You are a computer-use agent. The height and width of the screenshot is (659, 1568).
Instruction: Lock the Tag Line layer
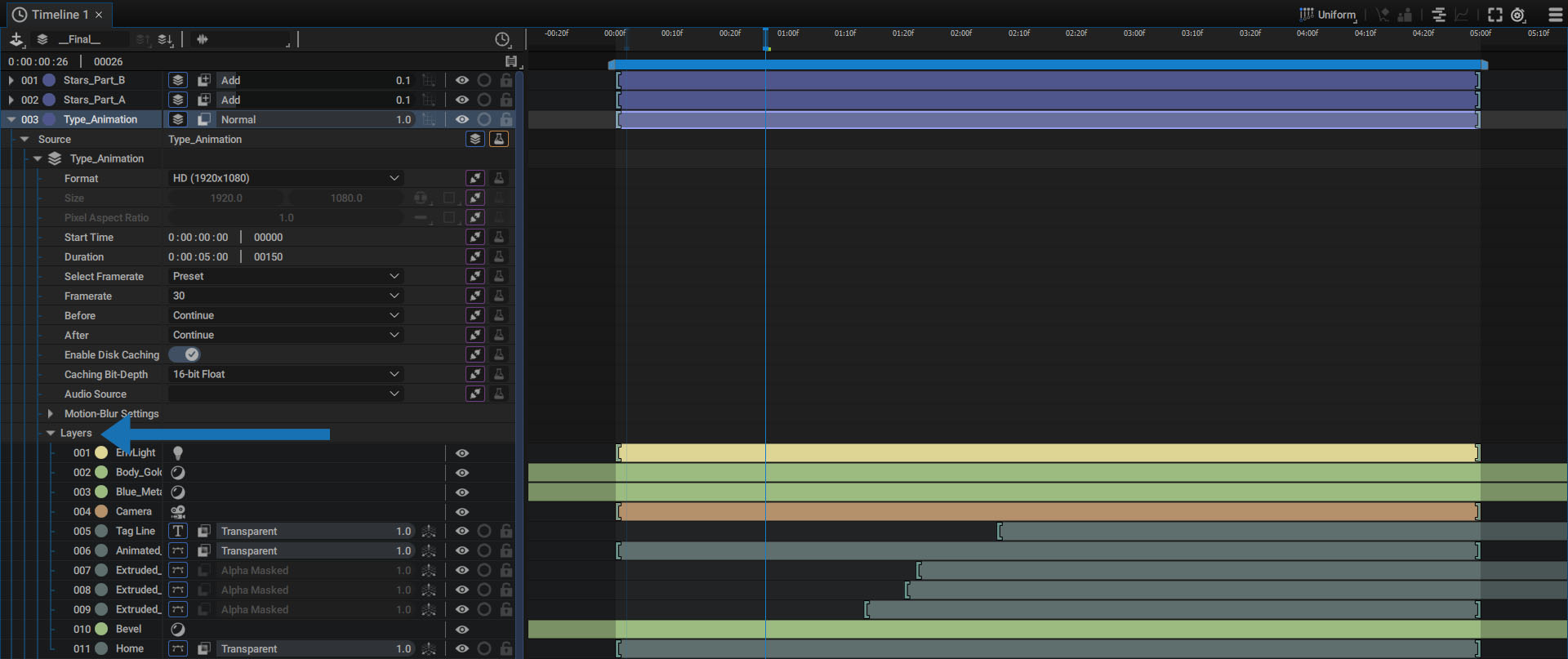click(506, 531)
